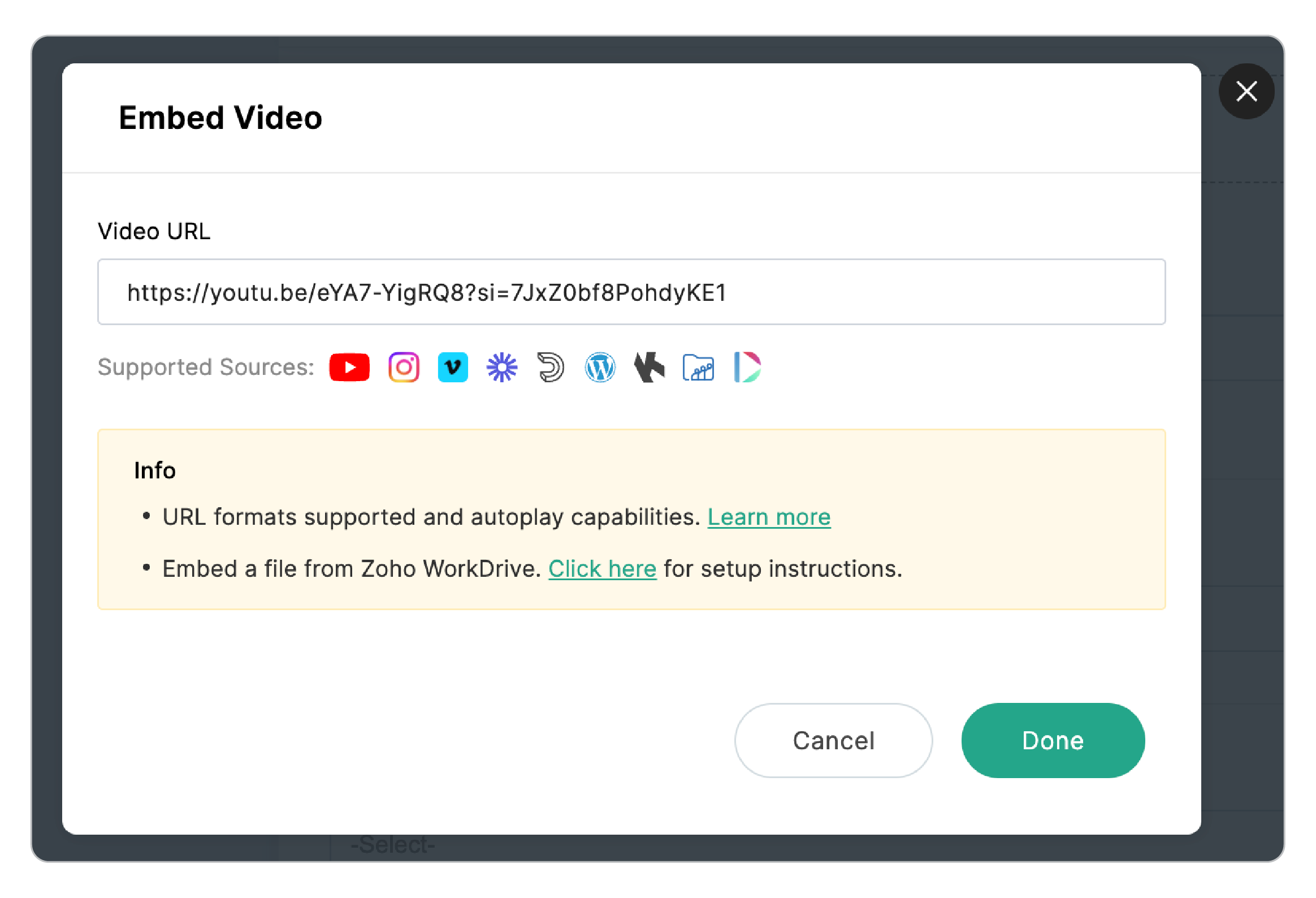Close the Embed Video dialog with X
The image size is (1316, 898).
point(1246,91)
